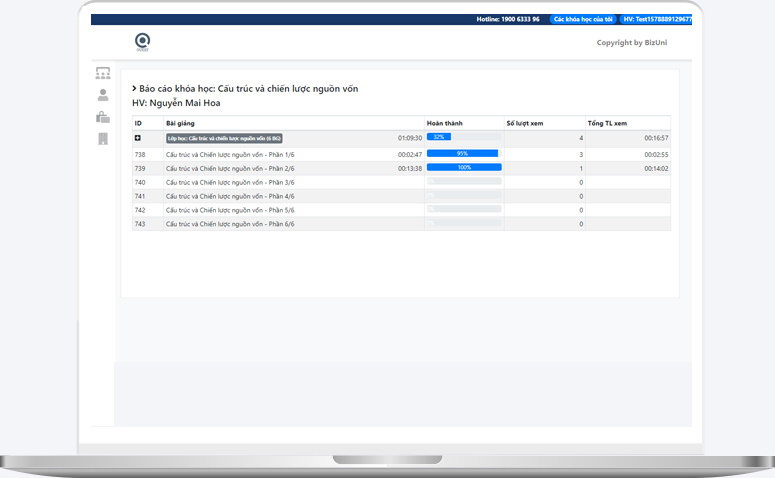Image resolution: width=775 pixels, height=478 pixels.
Task: Click the BizUni logo icon
Action: tap(142, 41)
